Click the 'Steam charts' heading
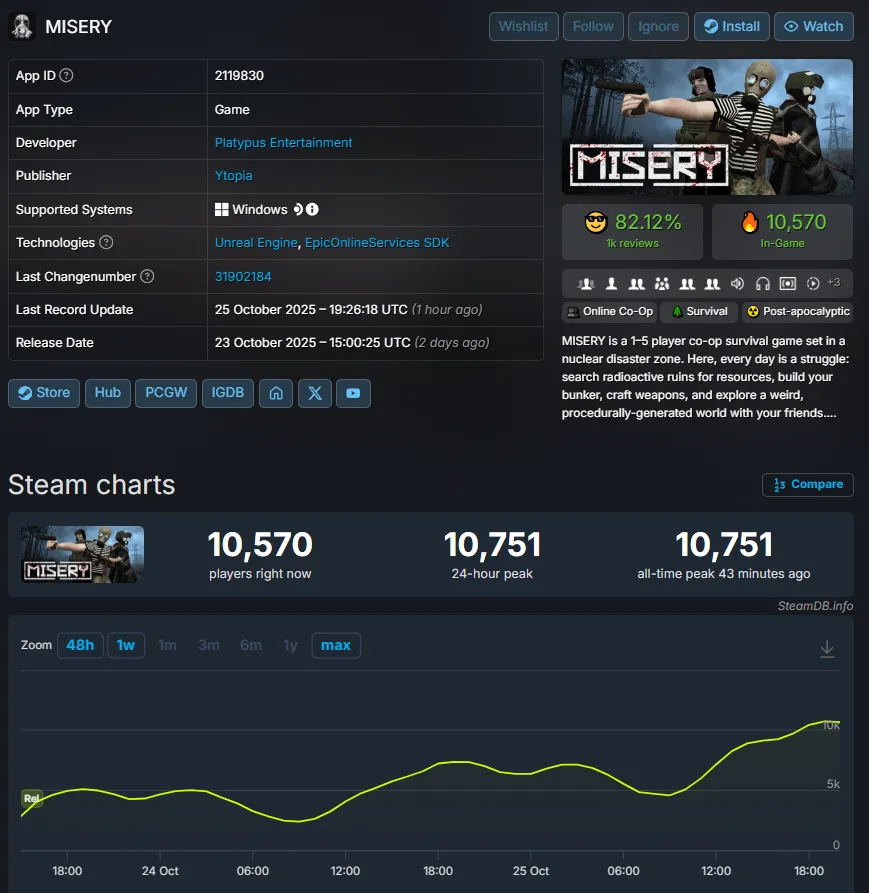The image size is (869, 893). click(x=92, y=485)
